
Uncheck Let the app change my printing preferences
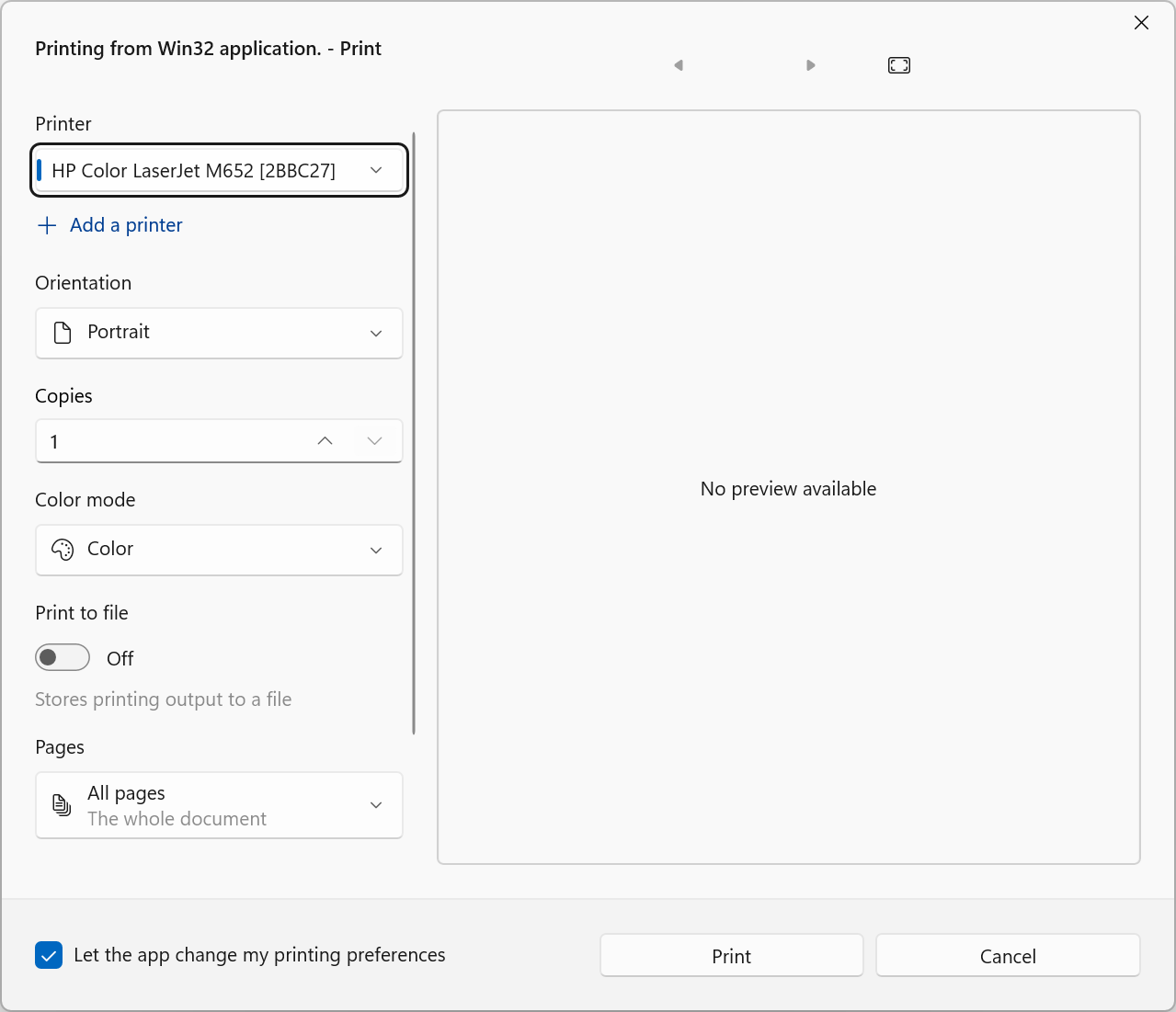tap(49, 955)
